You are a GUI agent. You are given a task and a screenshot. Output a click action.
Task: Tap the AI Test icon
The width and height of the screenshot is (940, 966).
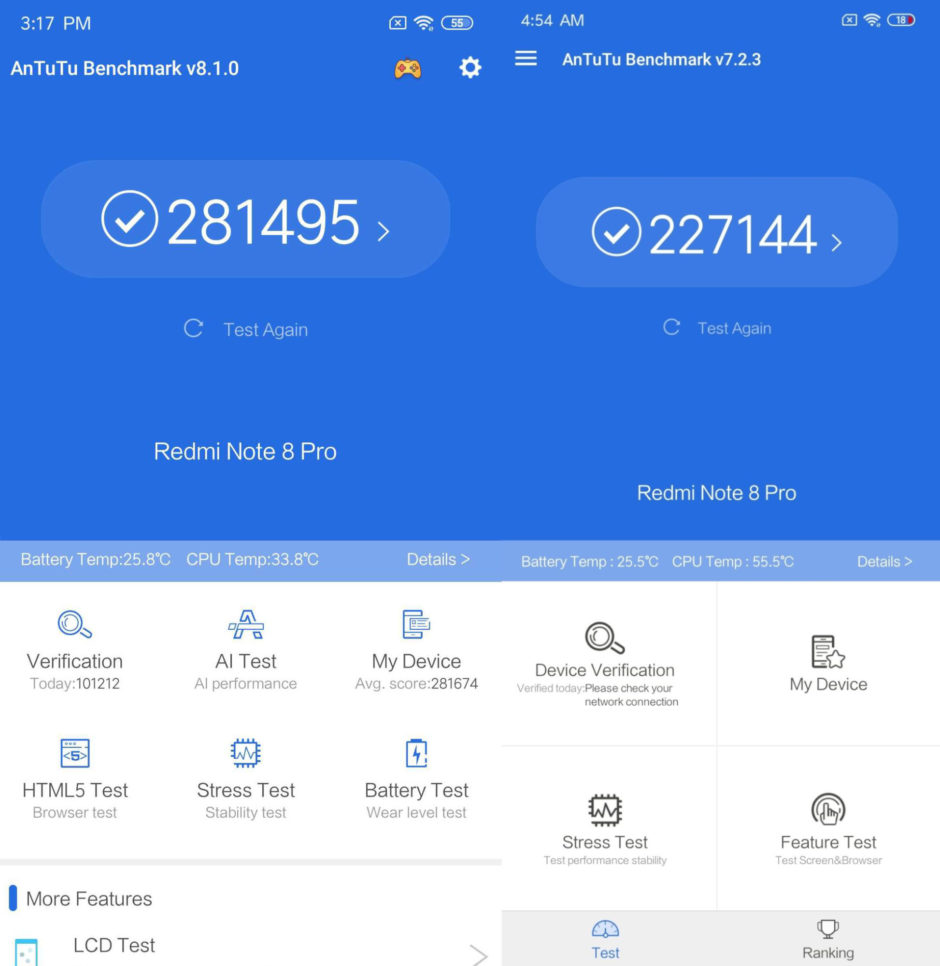pyautogui.click(x=246, y=624)
